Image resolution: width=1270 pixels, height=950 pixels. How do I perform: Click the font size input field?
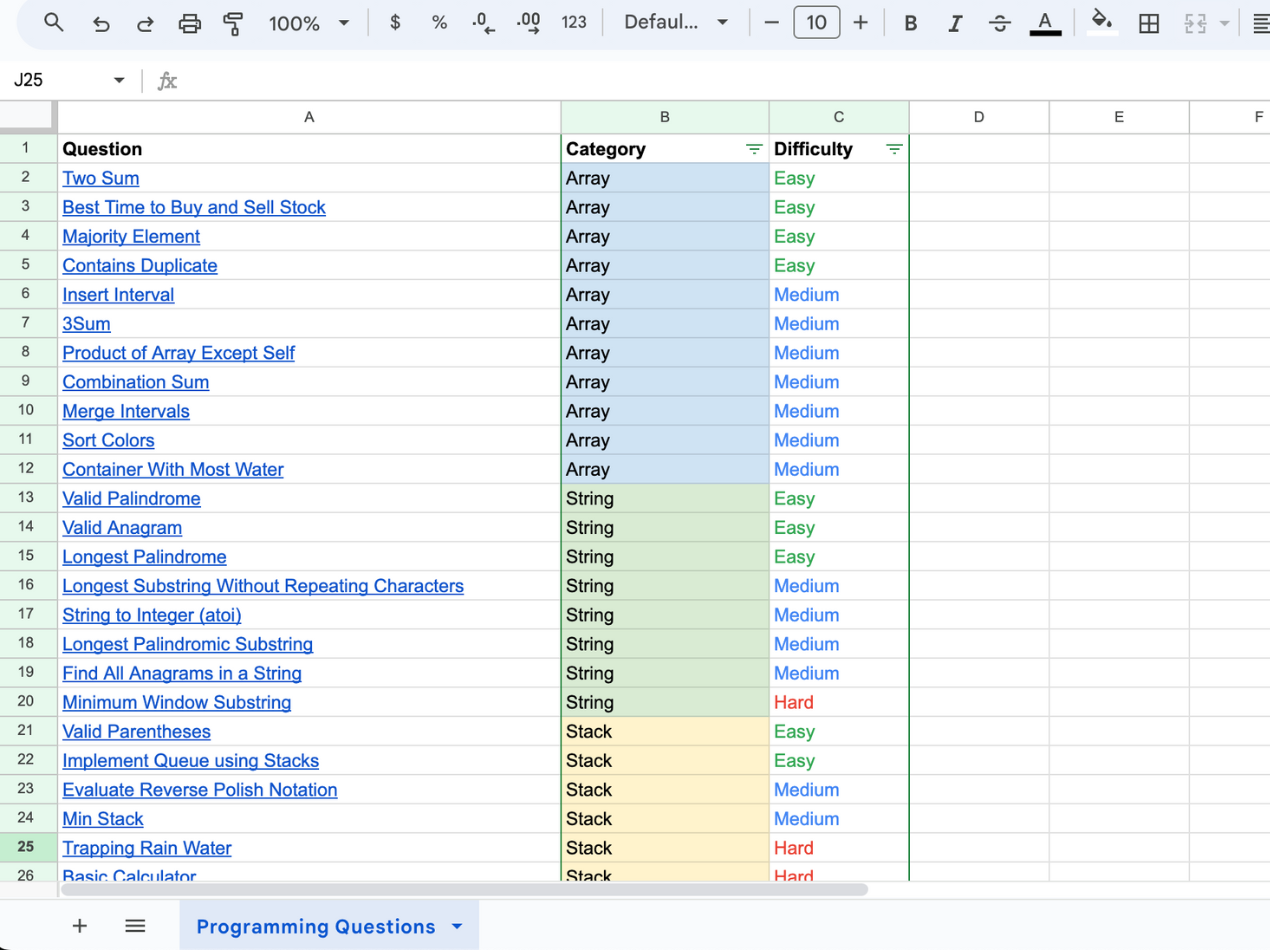click(816, 23)
